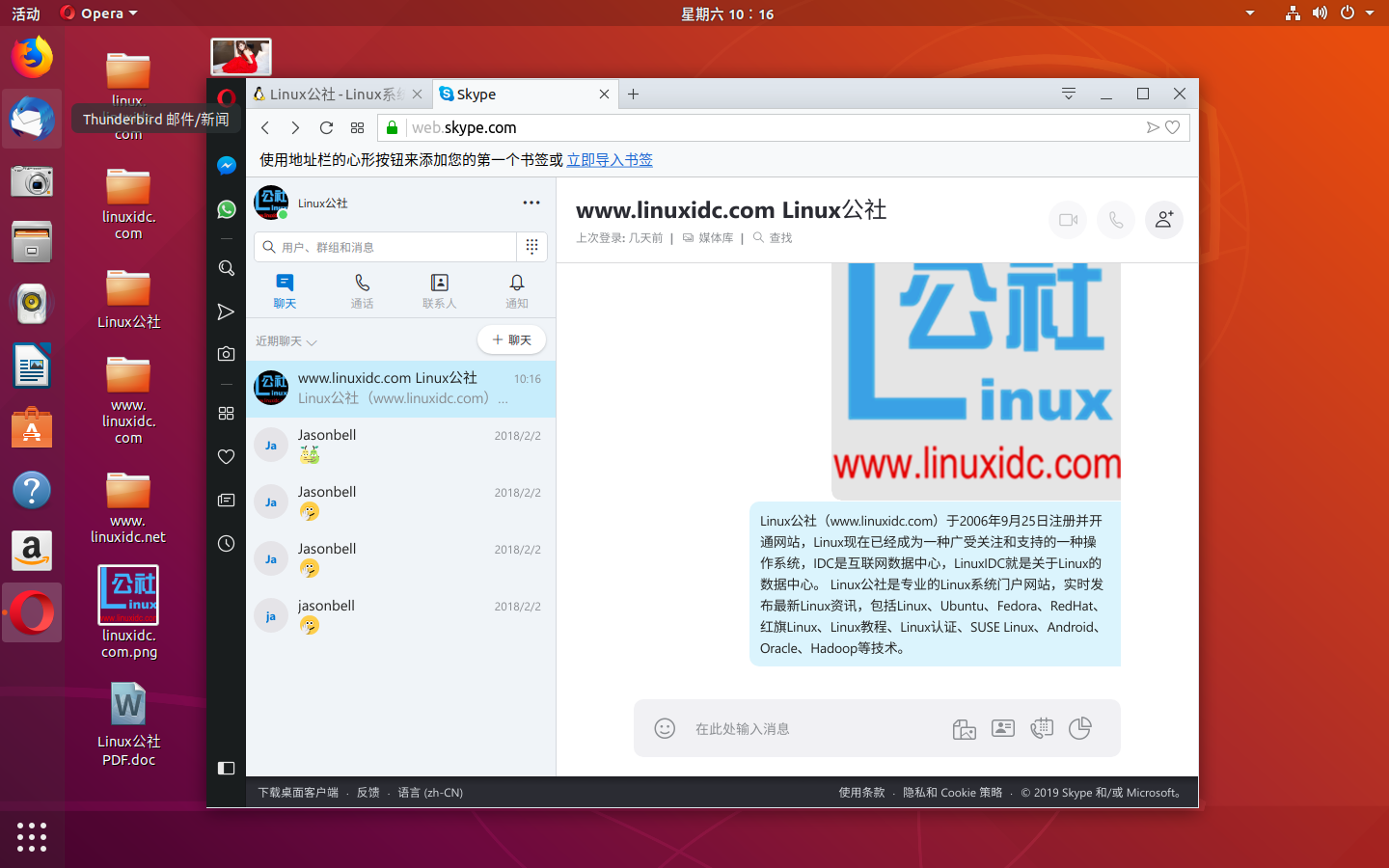
Task: Open Messenger in Opera sidebar
Action: coord(227,166)
